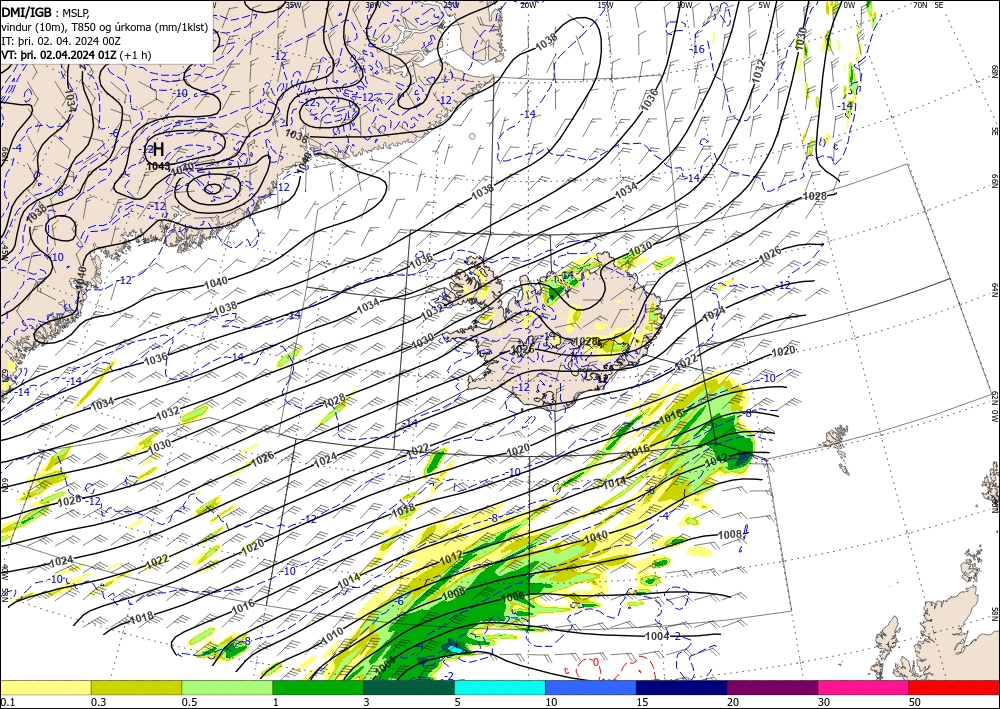Select the 'VT: þri. 02.04.2024 01Z (+1 h)' line
1000x709 pixels.
pyautogui.click(x=77, y=54)
